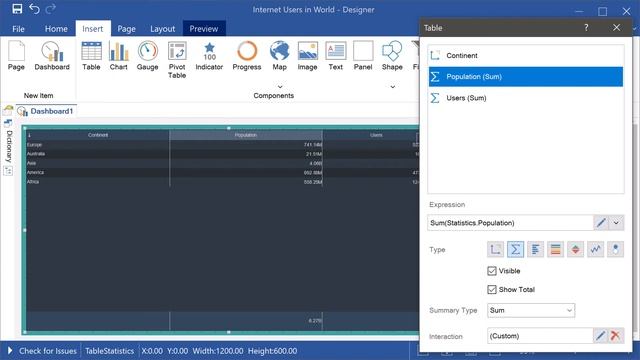The height and width of the screenshot is (360, 640).
Task: Click the Europe row in table
Action: [x=223, y=145]
